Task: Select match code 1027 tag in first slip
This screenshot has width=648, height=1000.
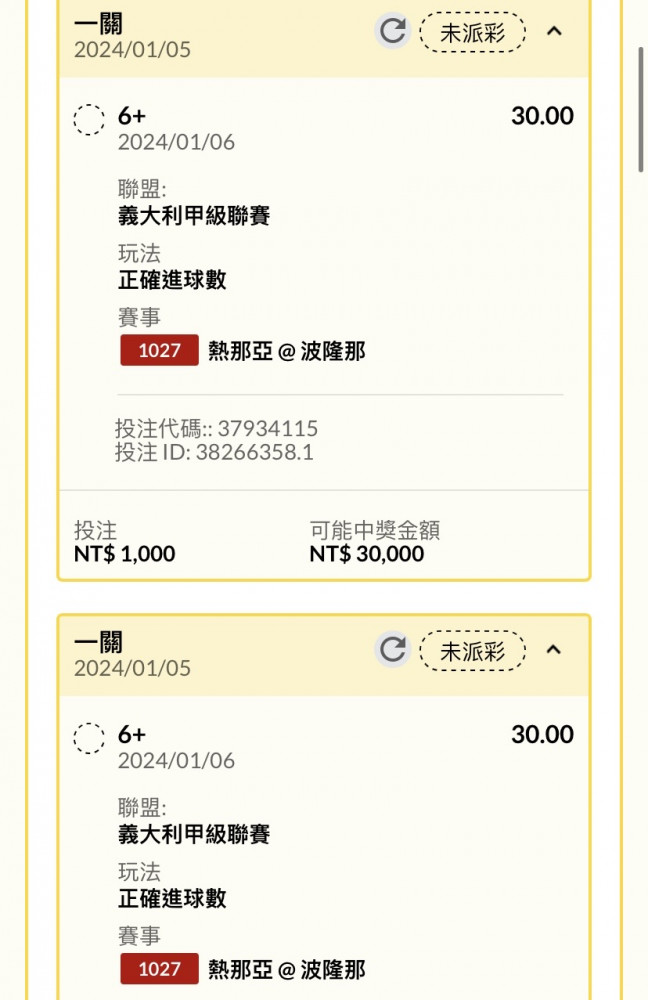Action: click(159, 350)
